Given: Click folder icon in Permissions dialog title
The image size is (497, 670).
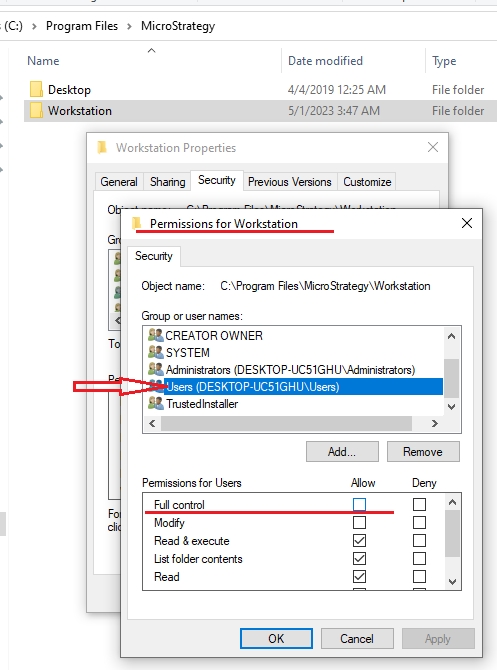Looking at the screenshot, I should coord(137,223).
